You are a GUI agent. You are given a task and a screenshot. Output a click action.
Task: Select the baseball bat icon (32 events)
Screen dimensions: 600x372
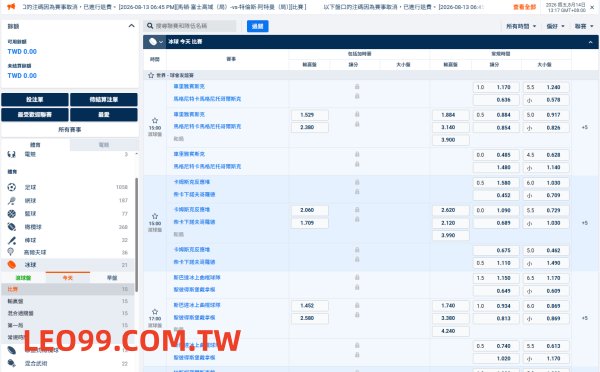pos(11,240)
